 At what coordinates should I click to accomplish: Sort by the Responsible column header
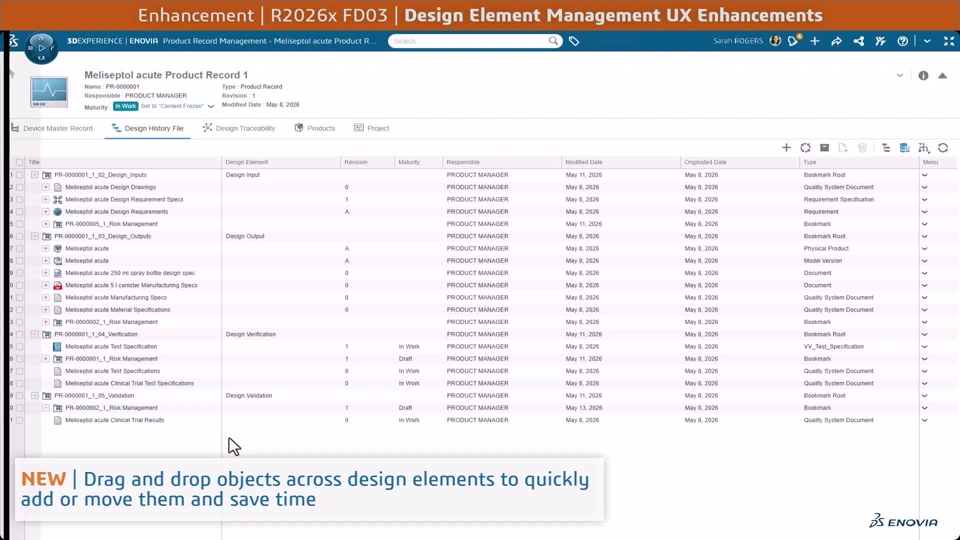[x=463, y=162]
